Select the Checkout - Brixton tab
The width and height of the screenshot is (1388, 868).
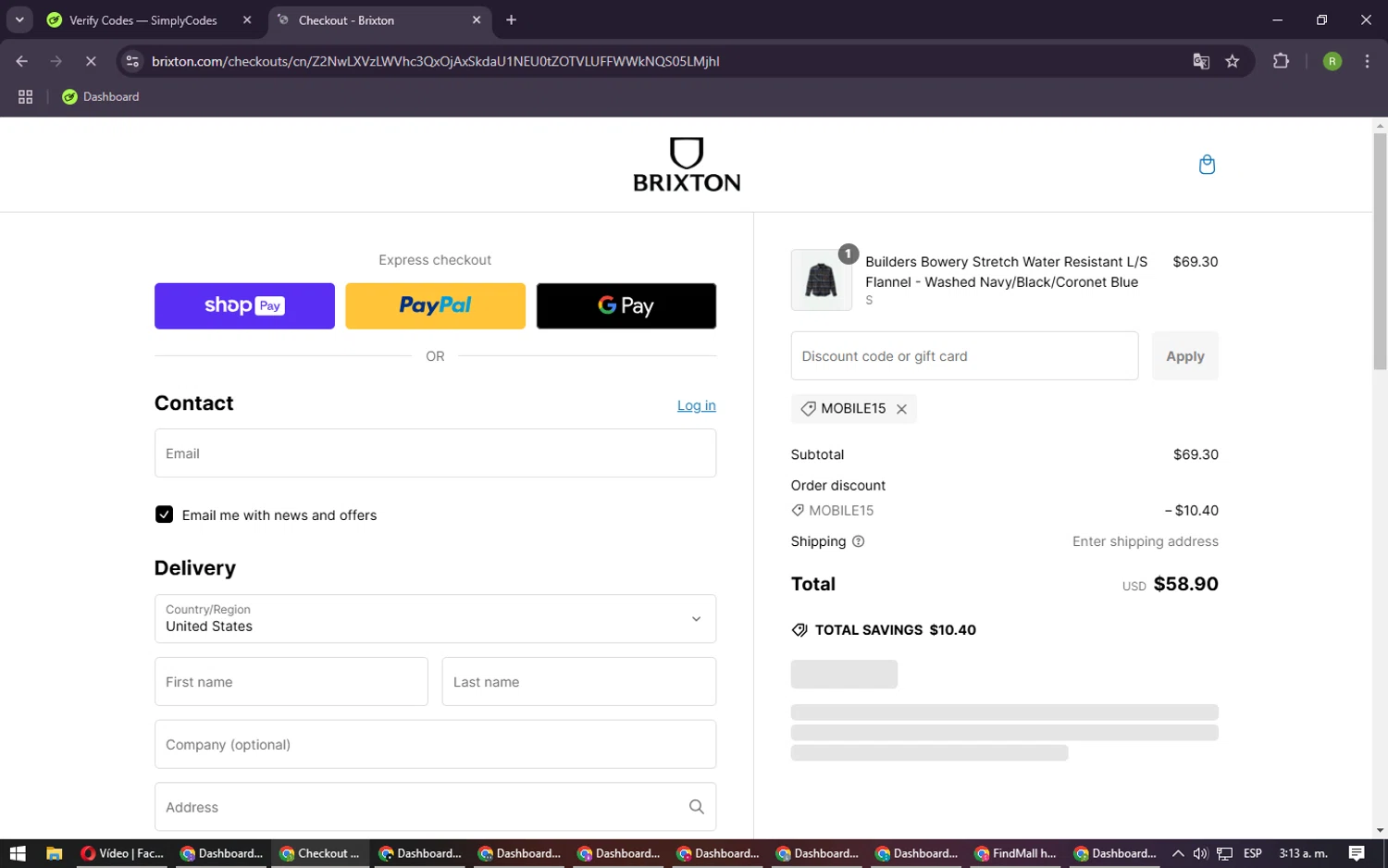click(x=380, y=20)
